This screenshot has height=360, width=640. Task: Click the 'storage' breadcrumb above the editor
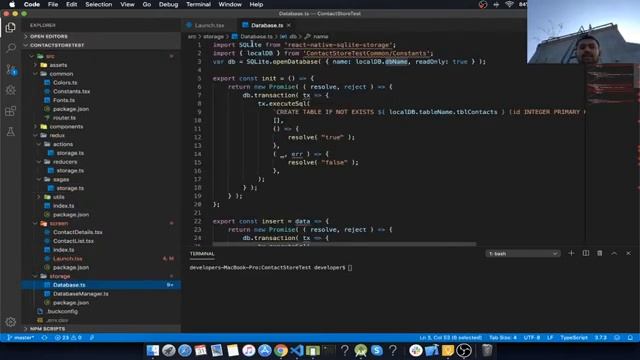[213, 37]
